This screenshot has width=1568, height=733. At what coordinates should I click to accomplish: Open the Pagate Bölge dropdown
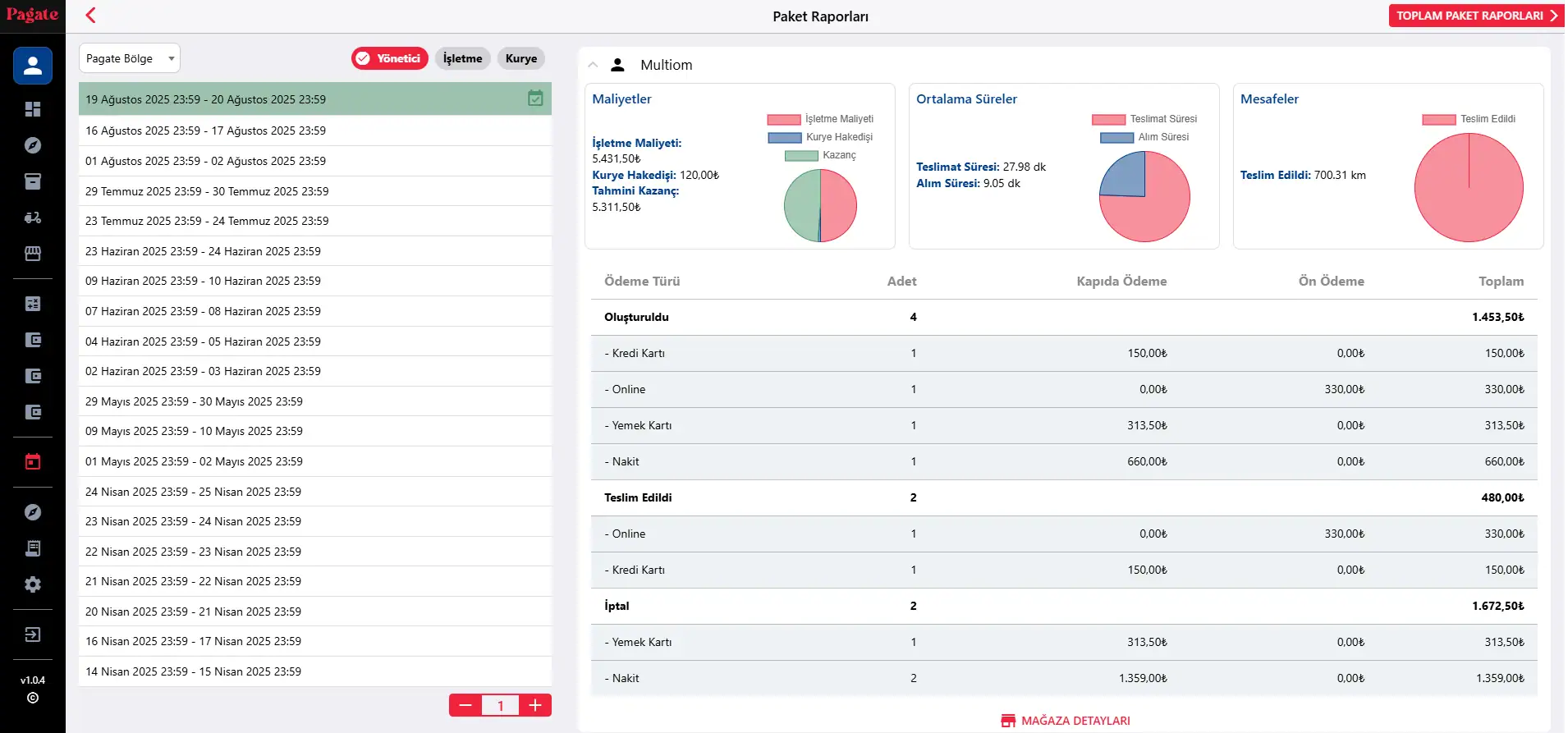(x=130, y=58)
